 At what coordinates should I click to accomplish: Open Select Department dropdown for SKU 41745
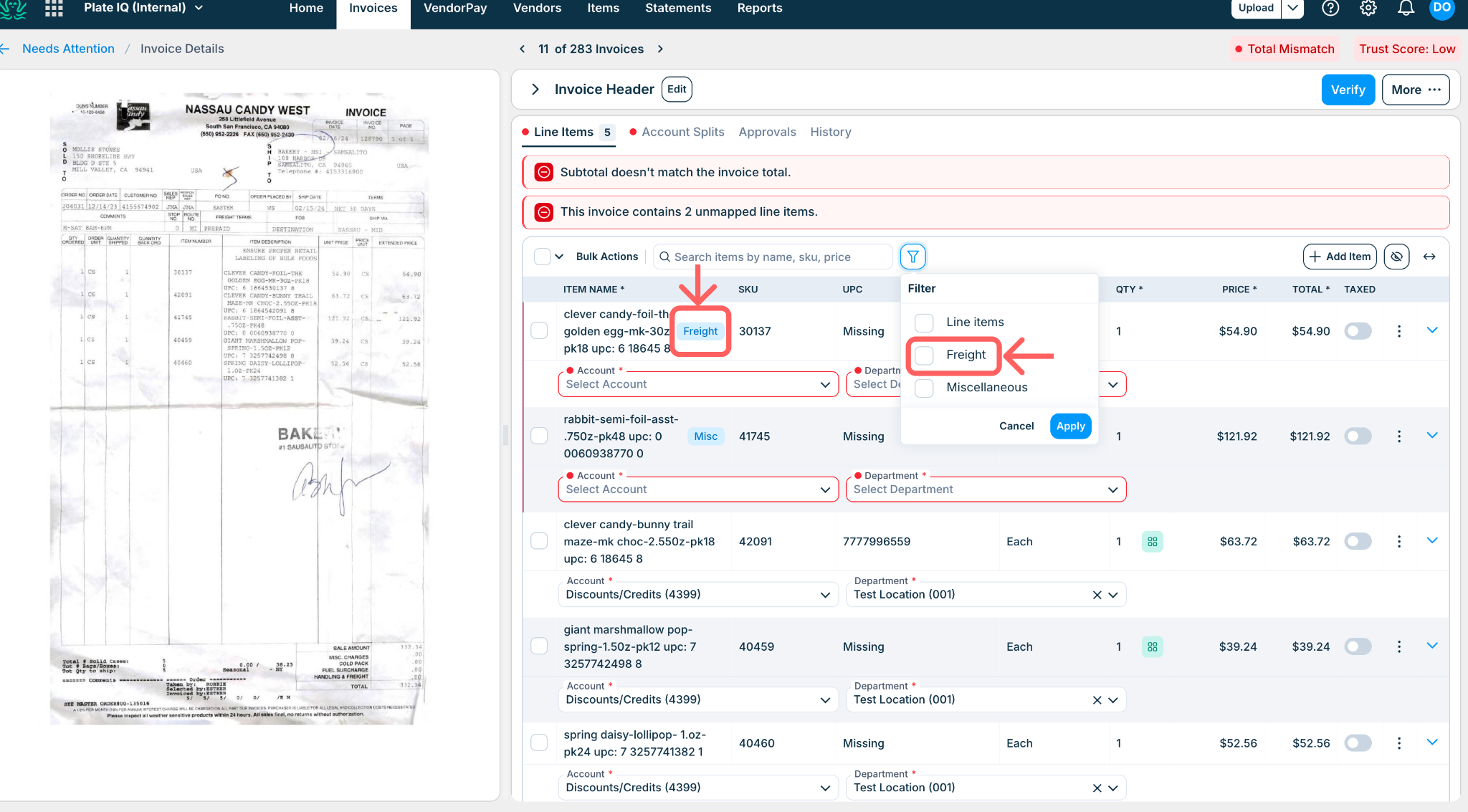coord(986,489)
